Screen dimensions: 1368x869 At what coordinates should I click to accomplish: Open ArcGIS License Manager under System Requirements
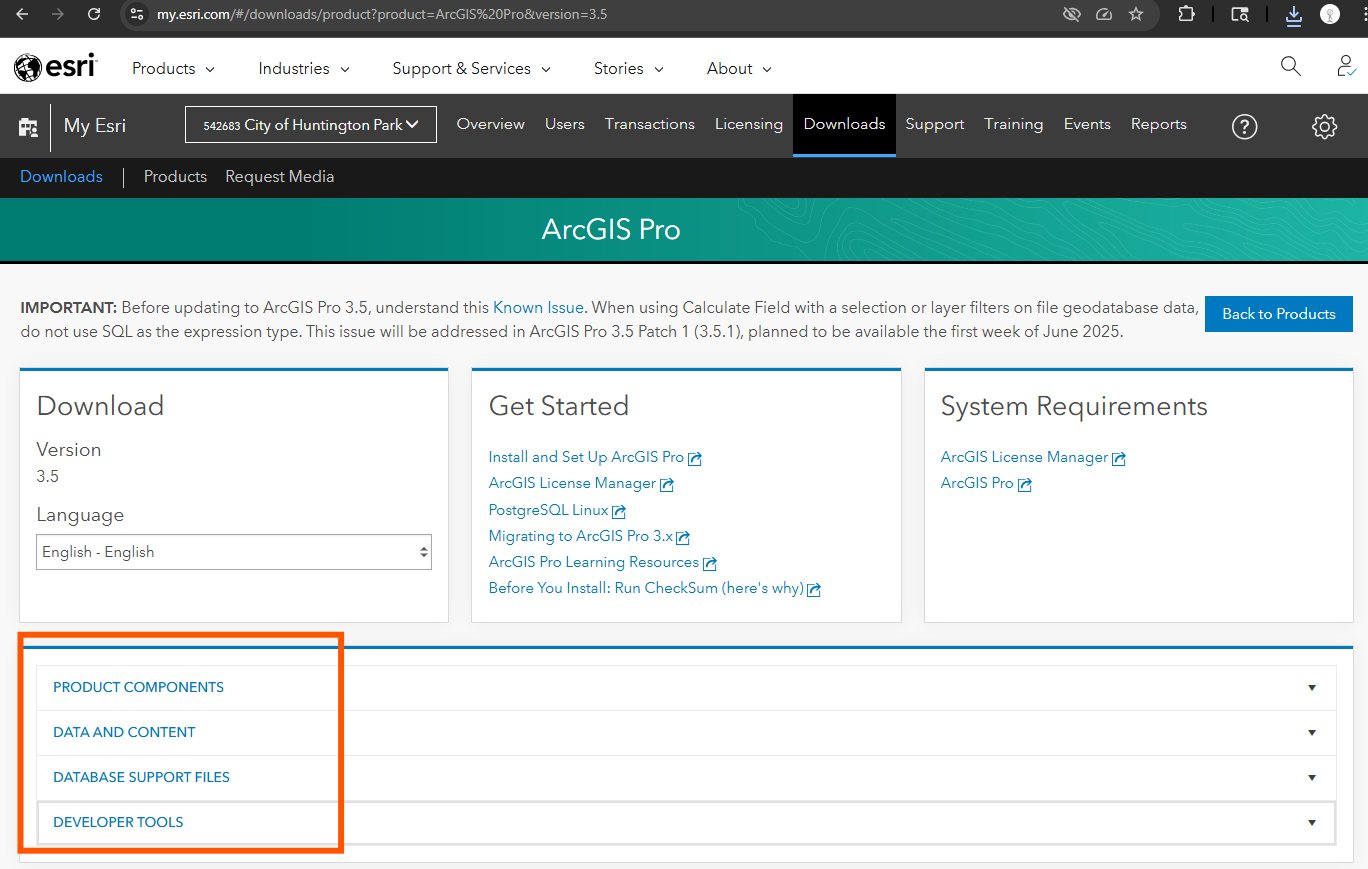[x=1024, y=457]
